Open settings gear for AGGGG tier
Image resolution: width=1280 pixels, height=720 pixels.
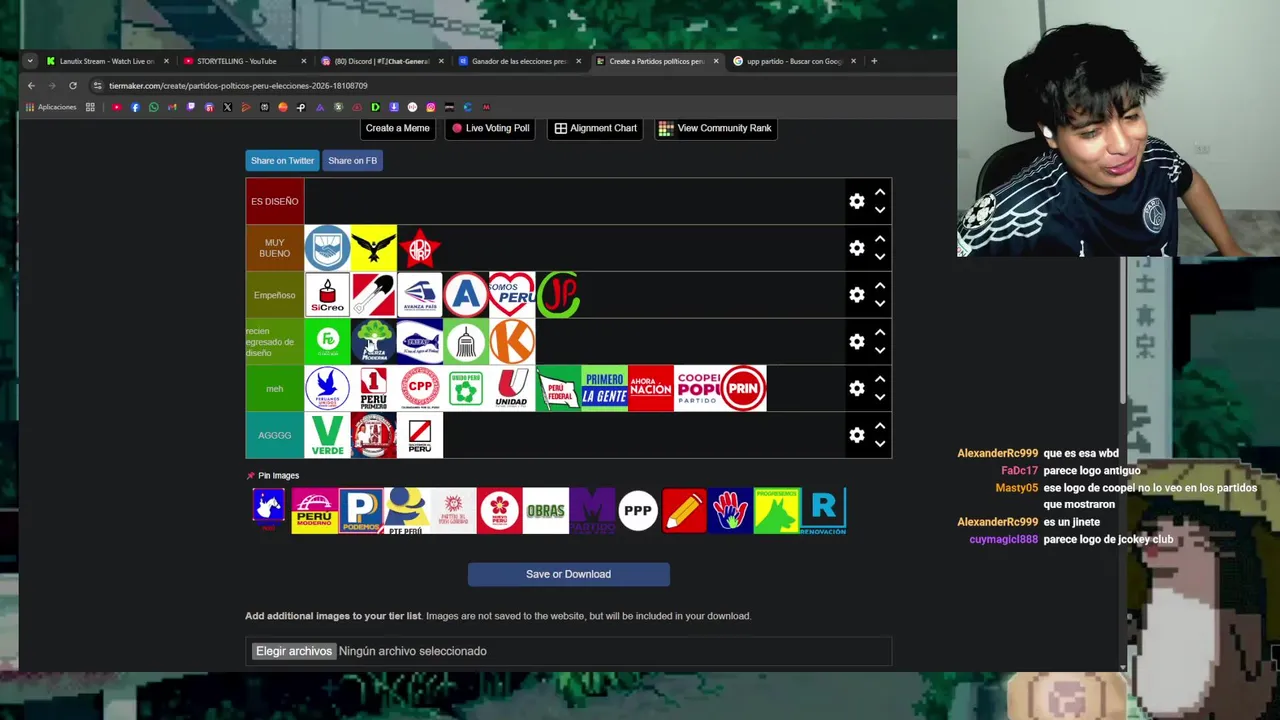pos(857,435)
